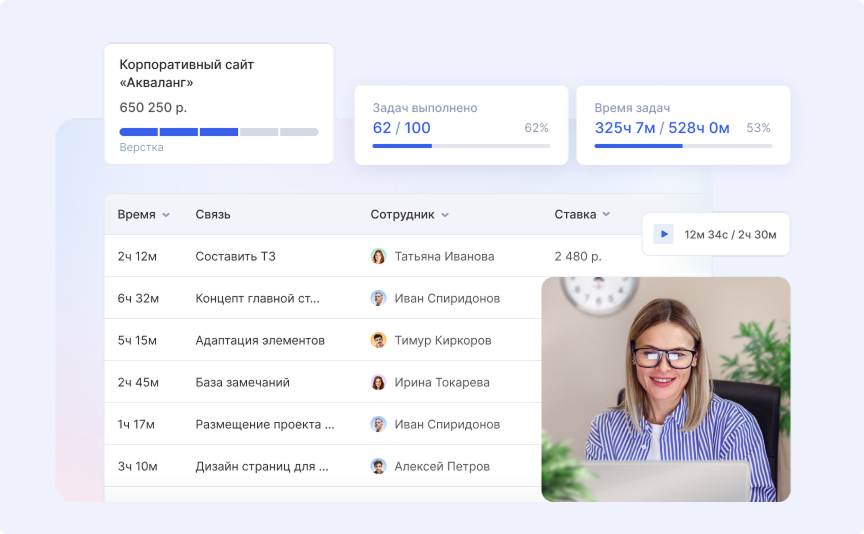Image resolution: width=864 pixels, height=534 pixels.
Task: Click Ирина Токарева's avatar icon
Action: point(378,382)
